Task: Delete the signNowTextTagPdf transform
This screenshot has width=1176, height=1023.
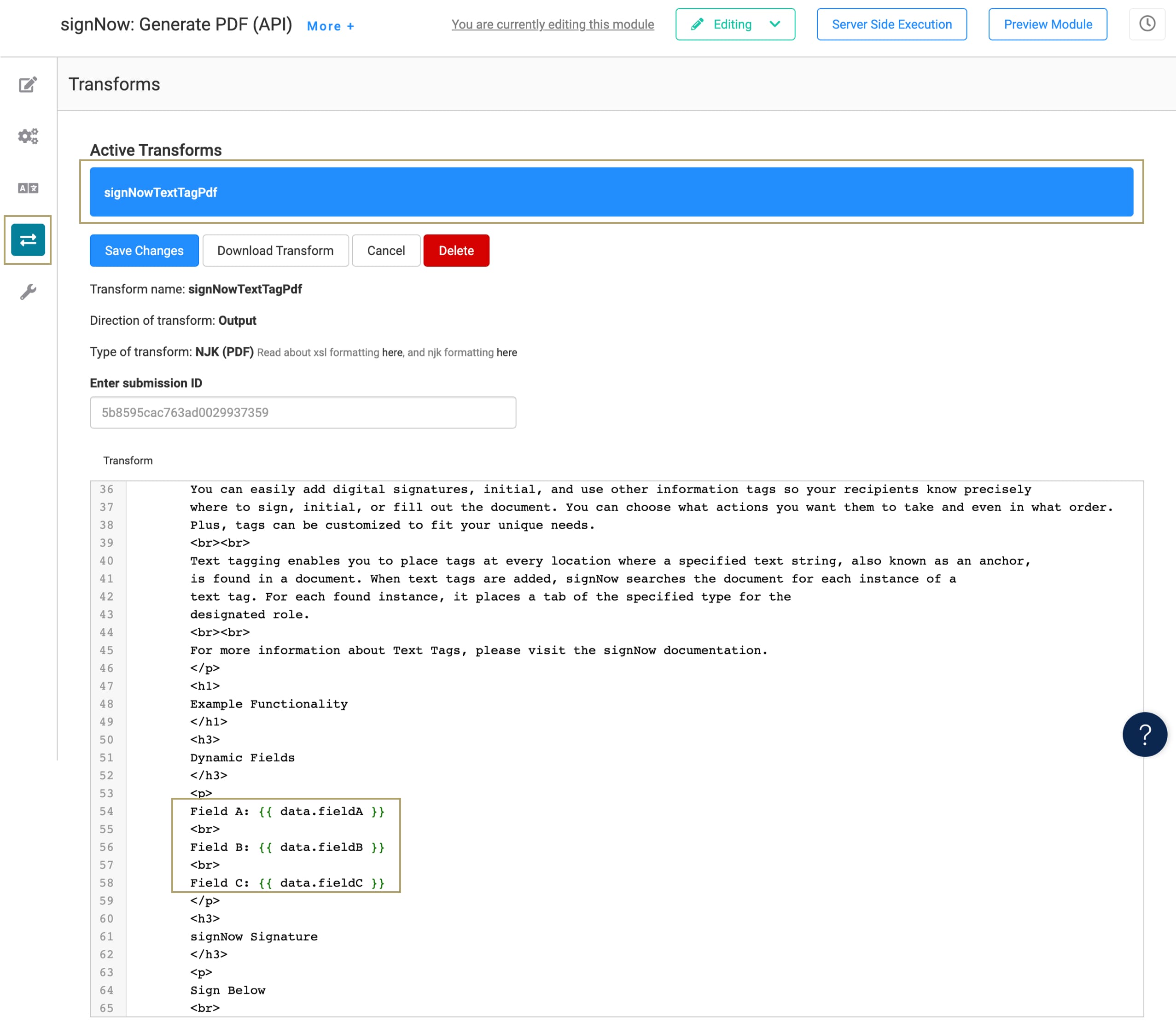Action: tap(456, 251)
